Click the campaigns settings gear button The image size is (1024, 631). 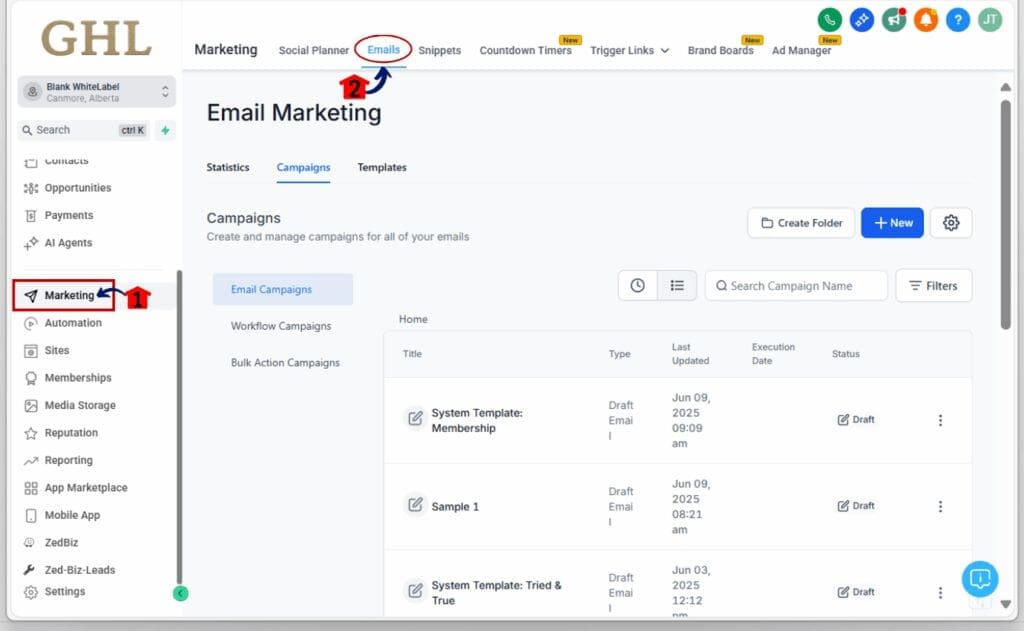(951, 223)
